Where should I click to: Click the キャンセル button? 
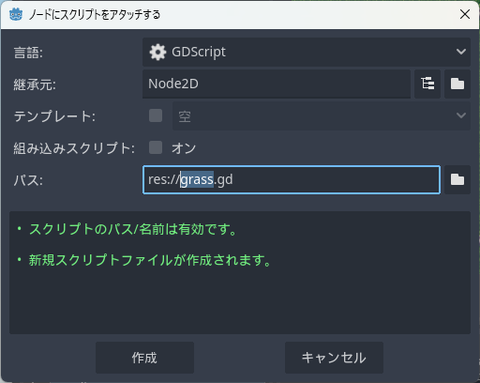(x=334, y=358)
